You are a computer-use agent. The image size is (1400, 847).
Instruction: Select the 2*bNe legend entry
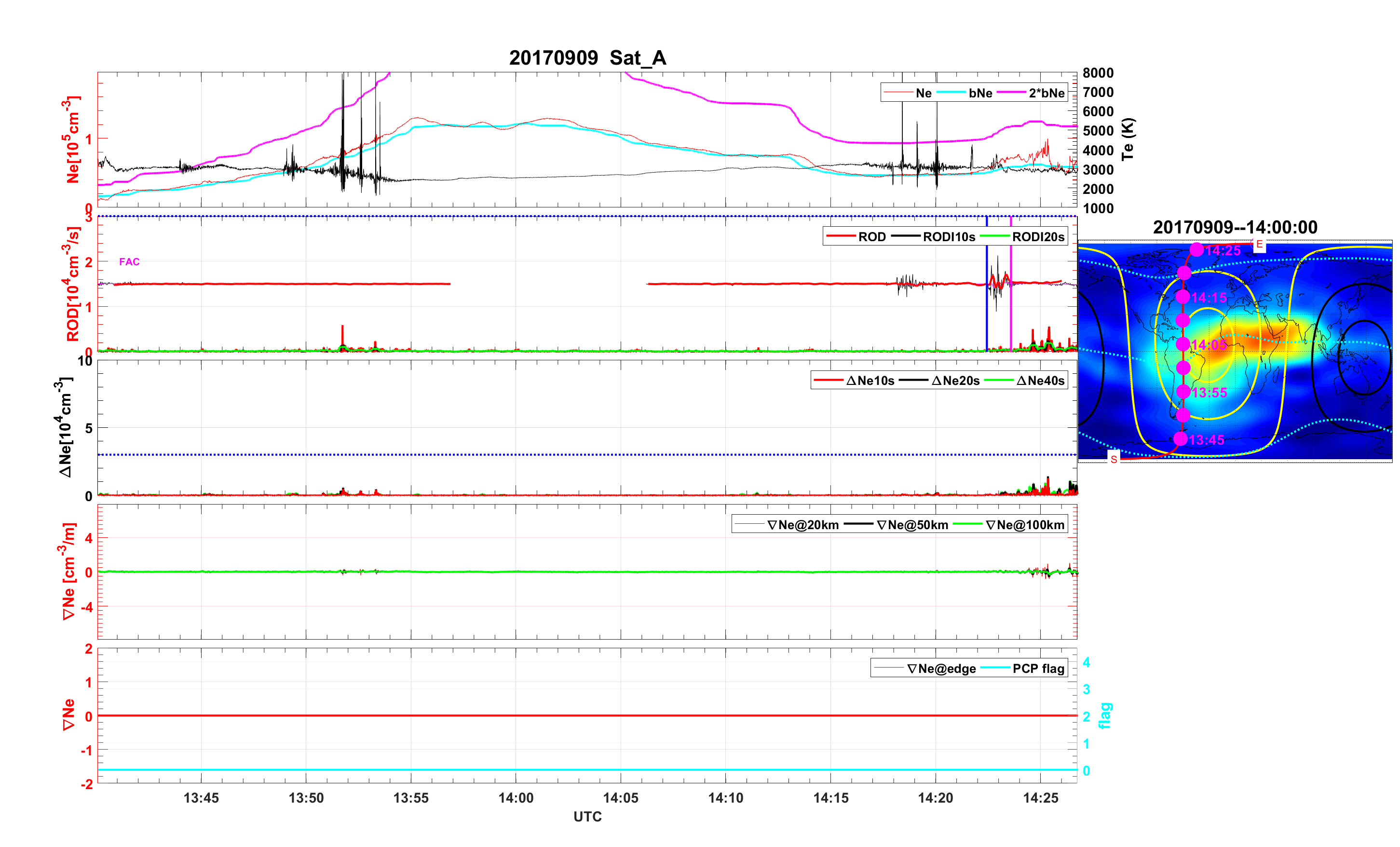pos(1046,93)
